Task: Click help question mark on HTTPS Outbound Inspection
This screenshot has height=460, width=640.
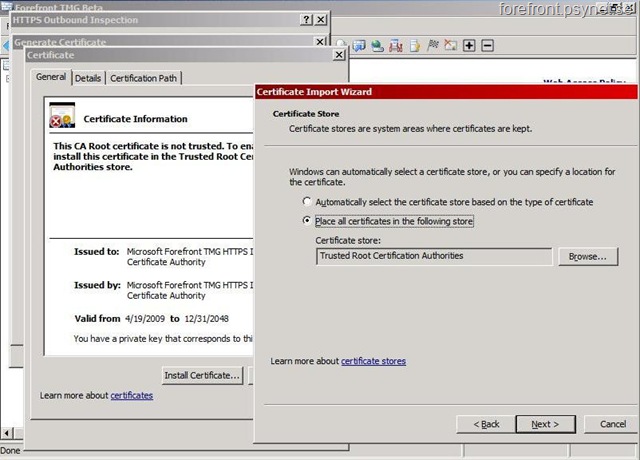Action: pyautogui.click(x=306, y=20)
